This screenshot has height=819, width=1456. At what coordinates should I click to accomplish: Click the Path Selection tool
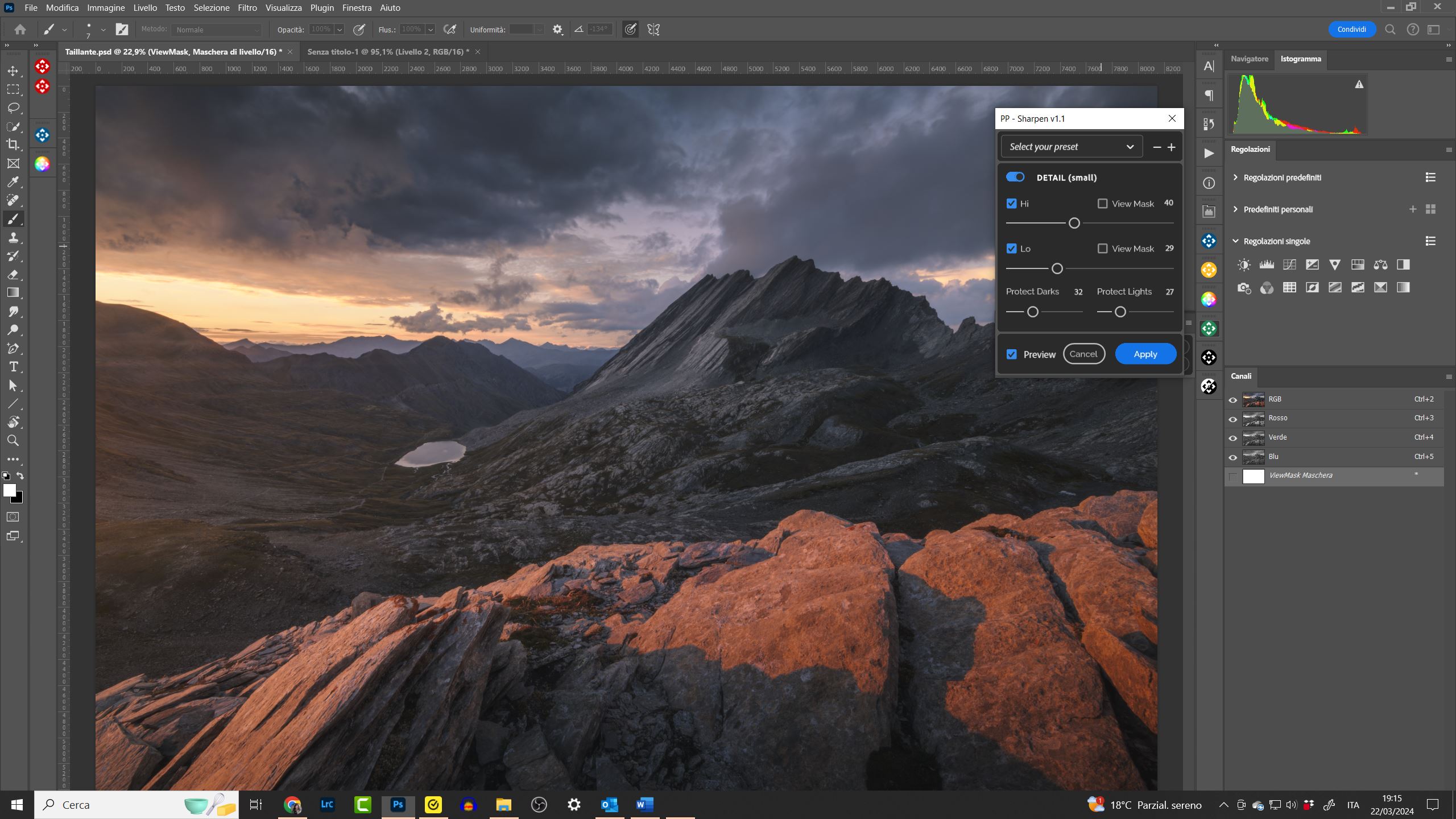pyautogui.click(x=13, y=386)
